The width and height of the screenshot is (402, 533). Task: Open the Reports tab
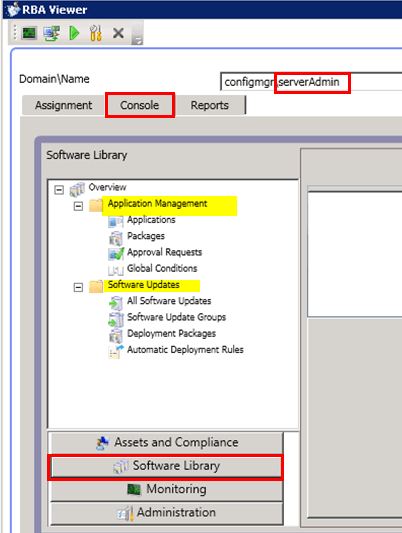tap(210, 105)
